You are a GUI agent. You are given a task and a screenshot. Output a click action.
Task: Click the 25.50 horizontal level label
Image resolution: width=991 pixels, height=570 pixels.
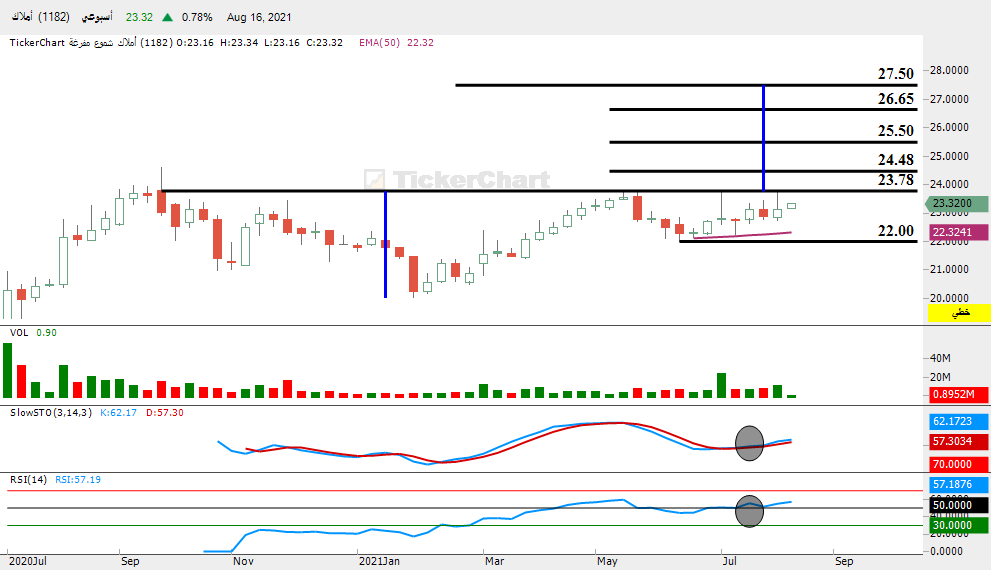click(x=896, y=131)
